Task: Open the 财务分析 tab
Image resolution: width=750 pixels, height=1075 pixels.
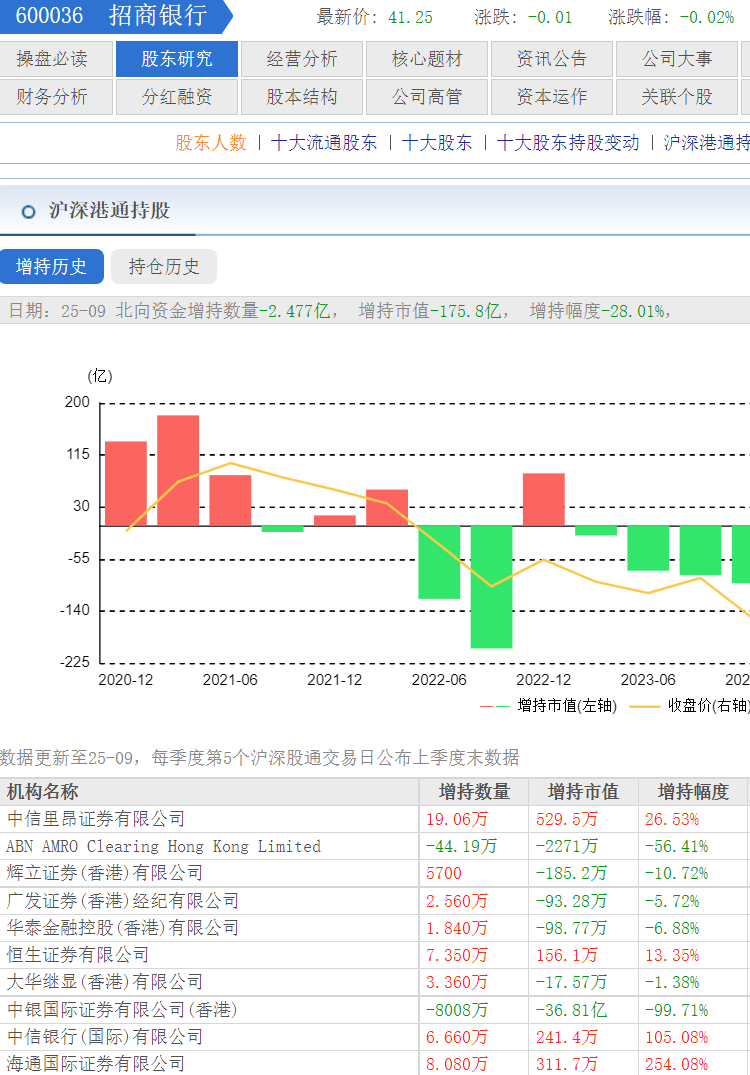Action: [x=56, y=97]
